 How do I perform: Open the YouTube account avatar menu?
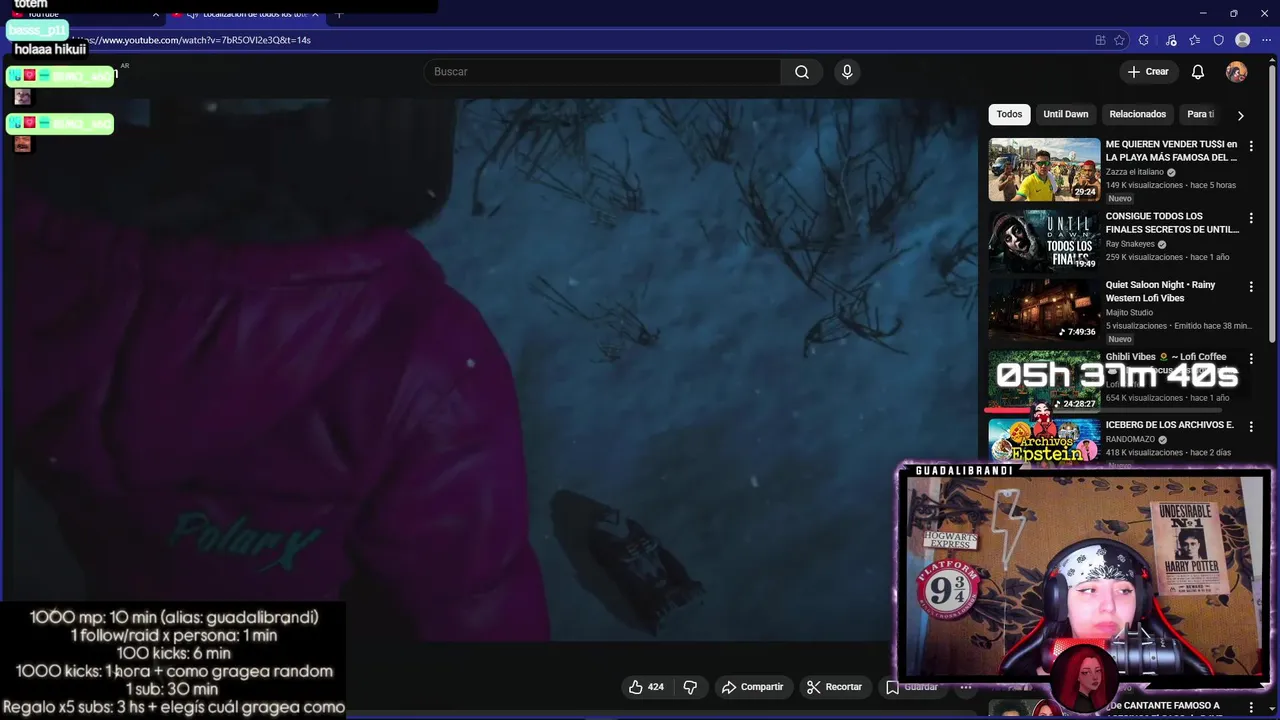[x=1237, y=72]
